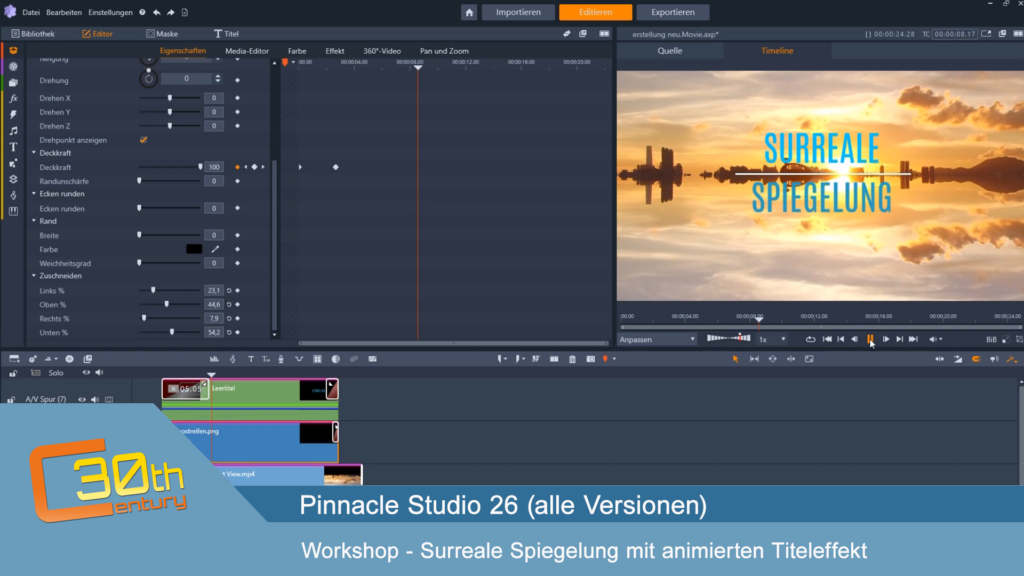Open the marker dropdown arrow in timeline toolbar
Screen dimensions: 1024x576
615,359
